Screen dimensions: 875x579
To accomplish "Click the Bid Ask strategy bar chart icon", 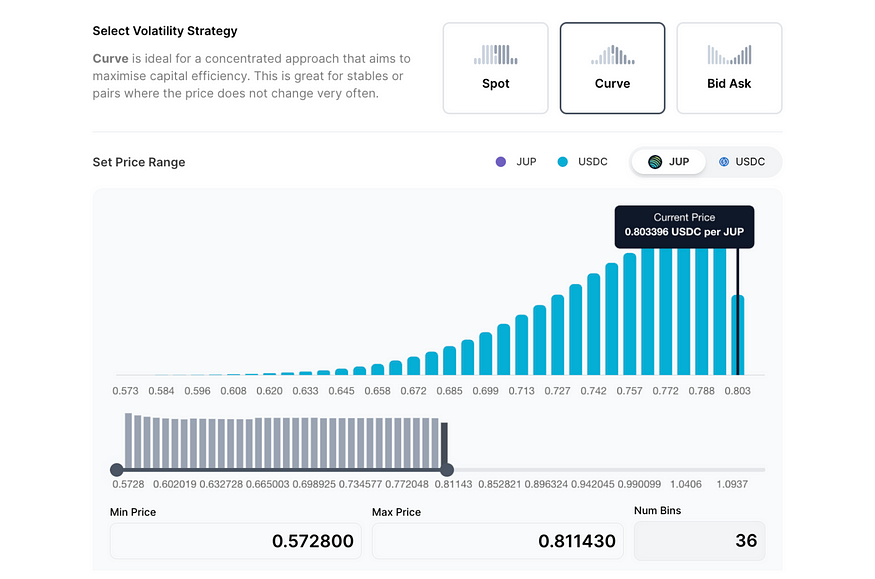I will [x=729, y=55].
